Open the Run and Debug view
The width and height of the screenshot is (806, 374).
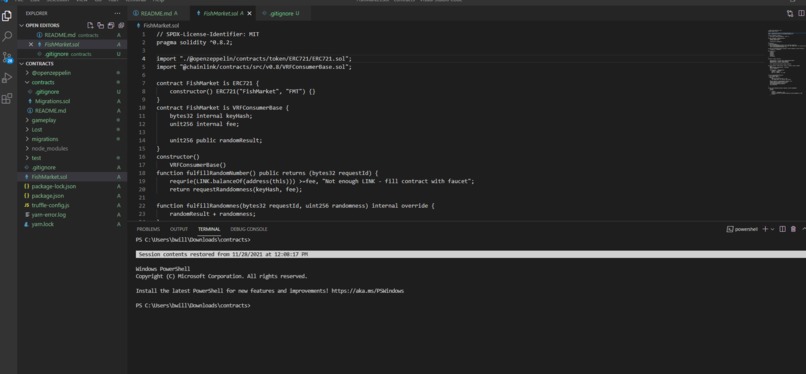tap(7, 78)
